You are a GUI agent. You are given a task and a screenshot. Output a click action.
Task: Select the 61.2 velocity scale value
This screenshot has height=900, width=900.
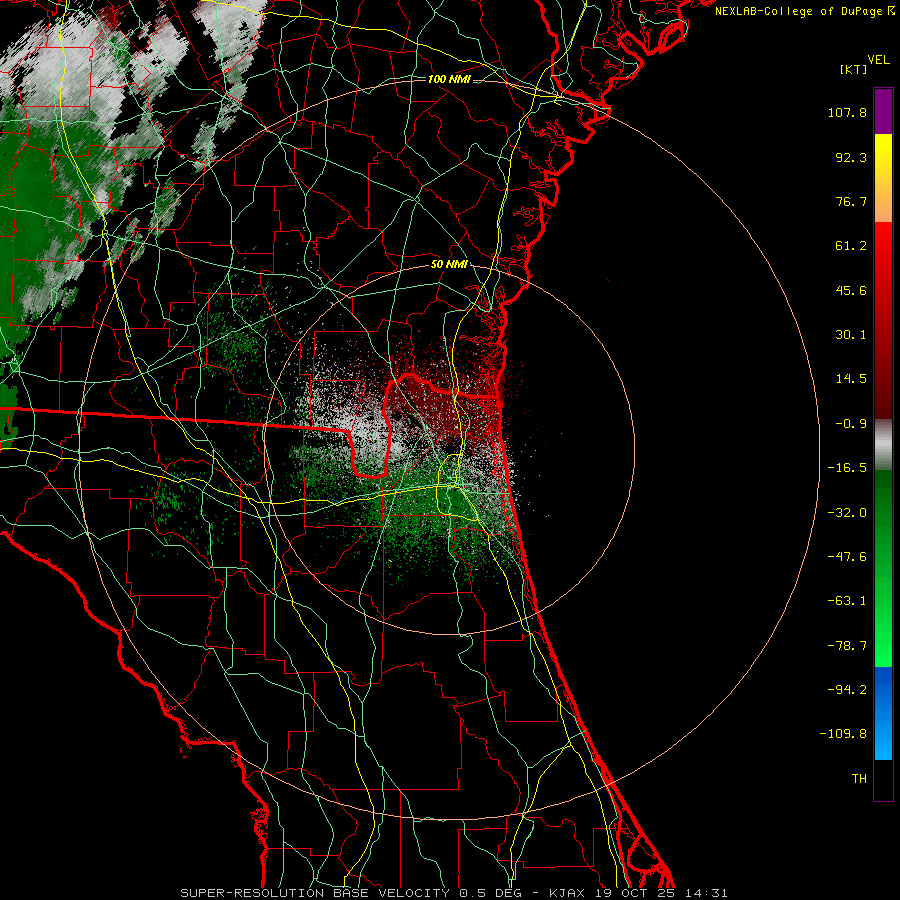[x=851, y=246]
